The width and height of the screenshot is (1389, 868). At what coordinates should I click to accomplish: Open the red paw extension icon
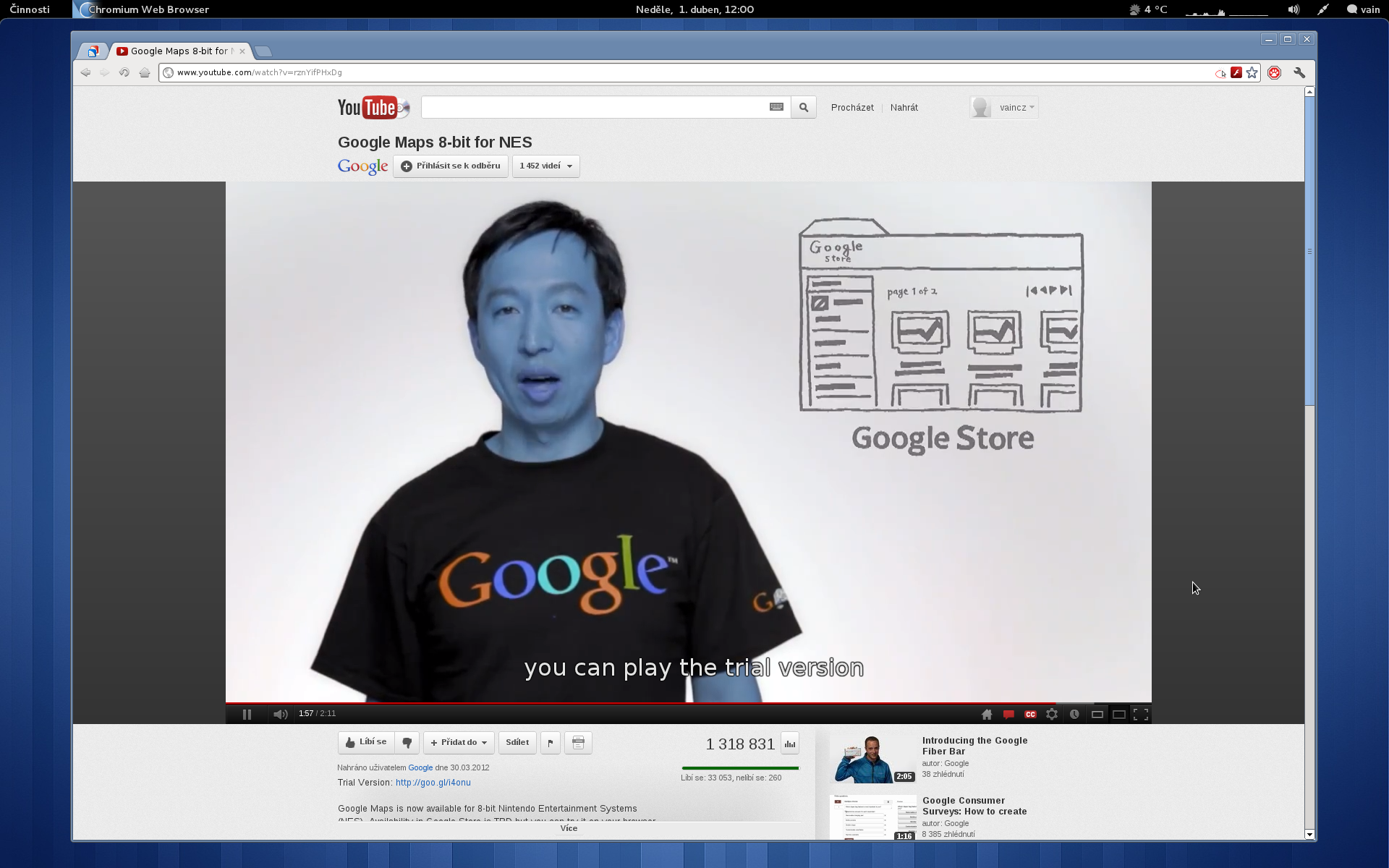[1275, 72]
